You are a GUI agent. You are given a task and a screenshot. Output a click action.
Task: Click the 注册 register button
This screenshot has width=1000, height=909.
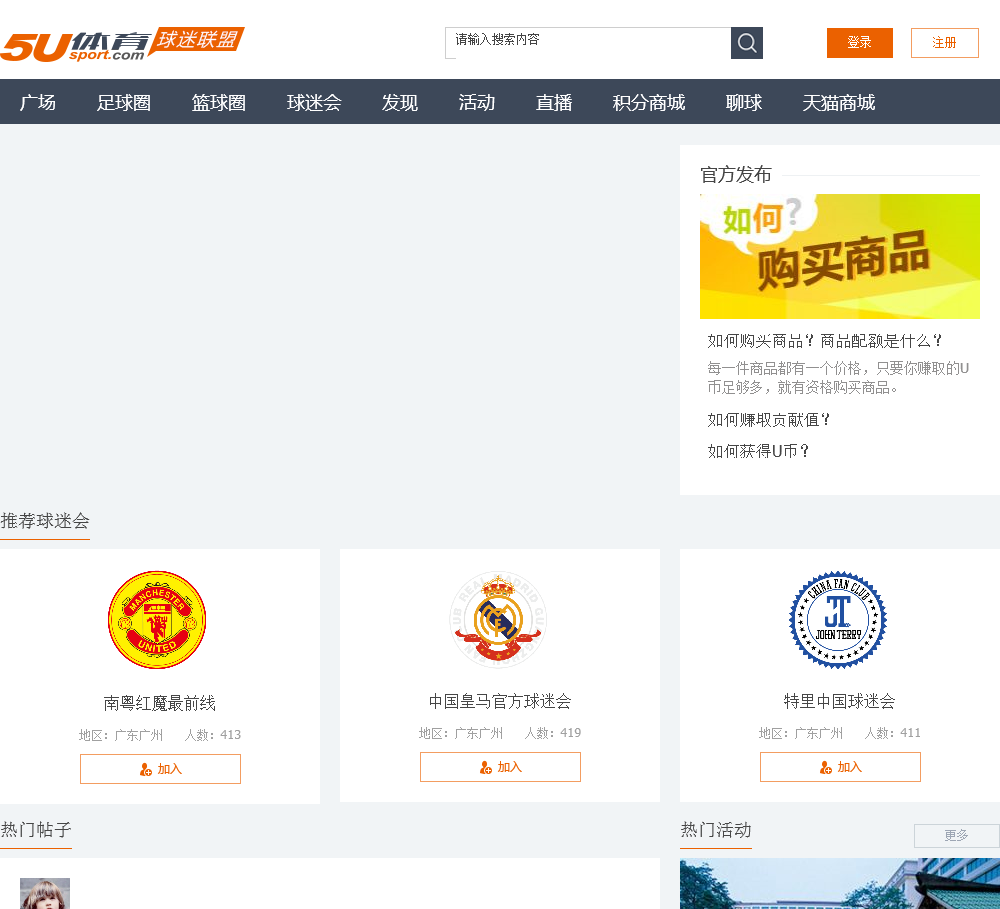tap(945, 43)
